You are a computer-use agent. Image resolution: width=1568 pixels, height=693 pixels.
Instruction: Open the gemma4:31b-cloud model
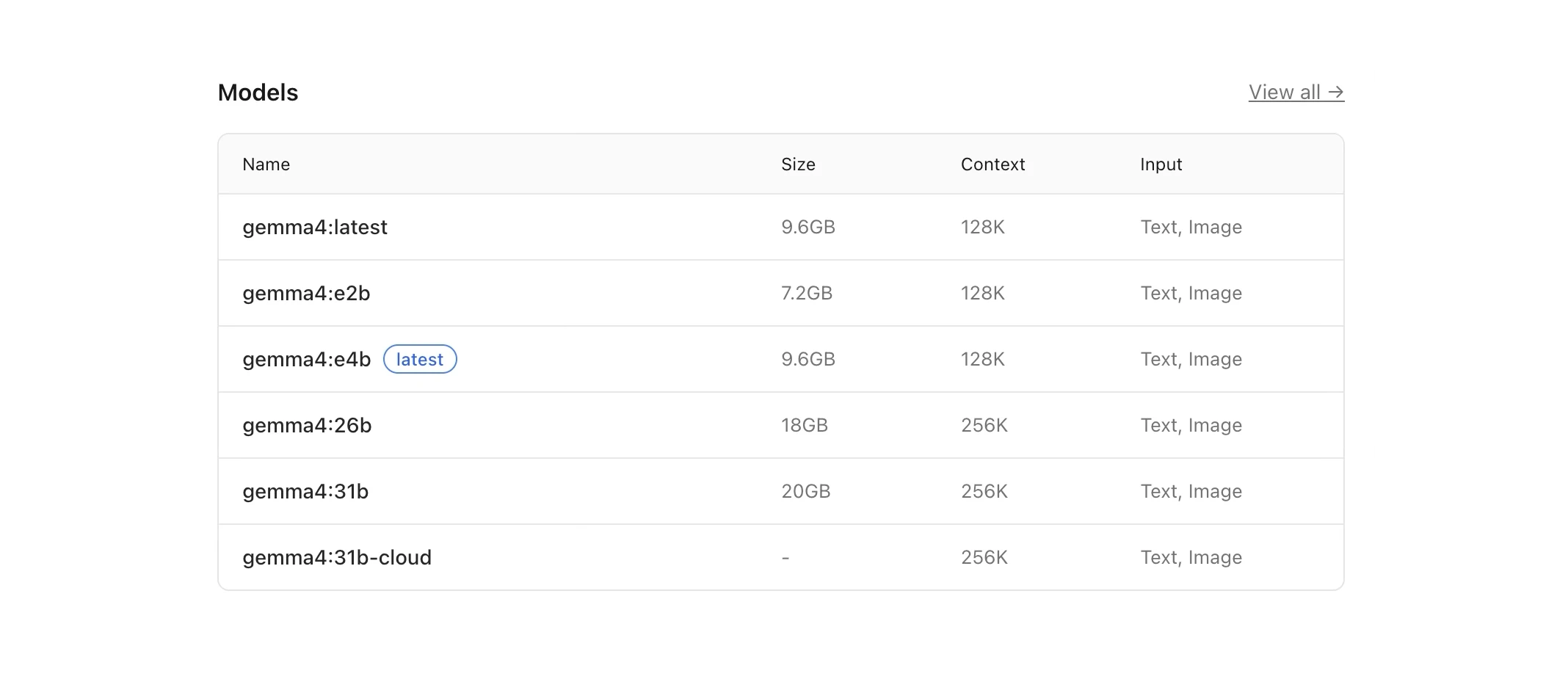point(337,558)
